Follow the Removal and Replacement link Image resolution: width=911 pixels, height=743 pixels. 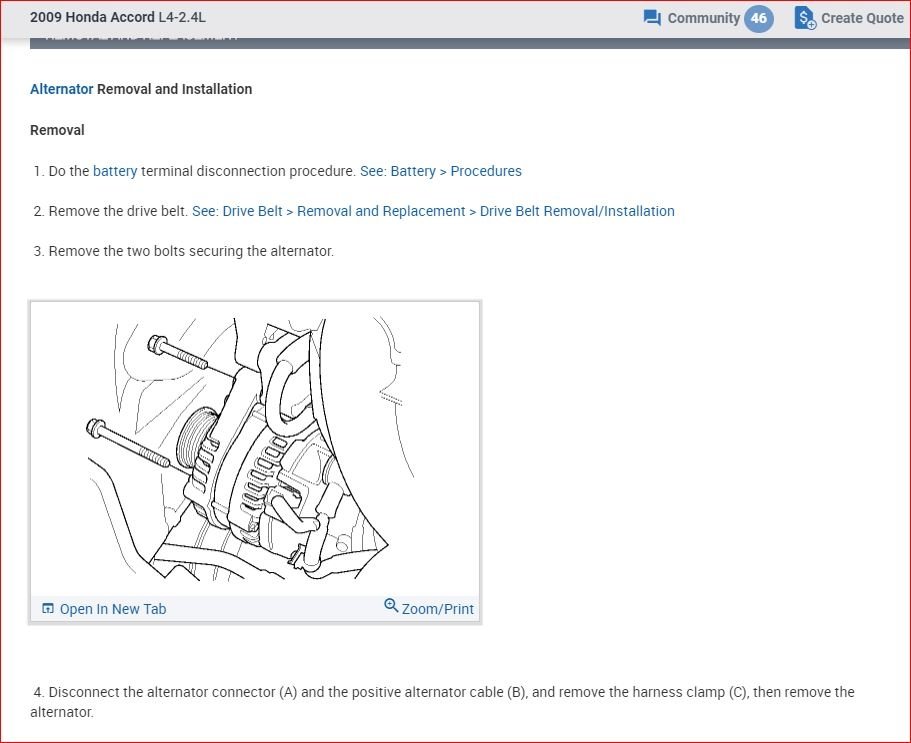381,211
